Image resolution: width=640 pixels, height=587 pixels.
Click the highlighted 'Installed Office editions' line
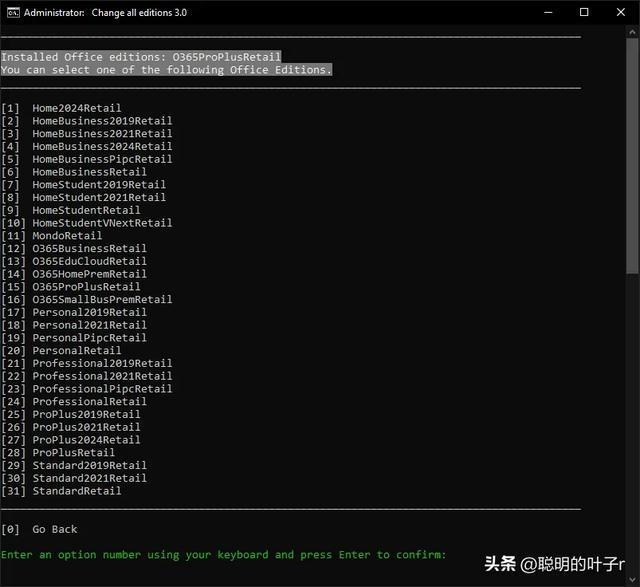[141, 57]
